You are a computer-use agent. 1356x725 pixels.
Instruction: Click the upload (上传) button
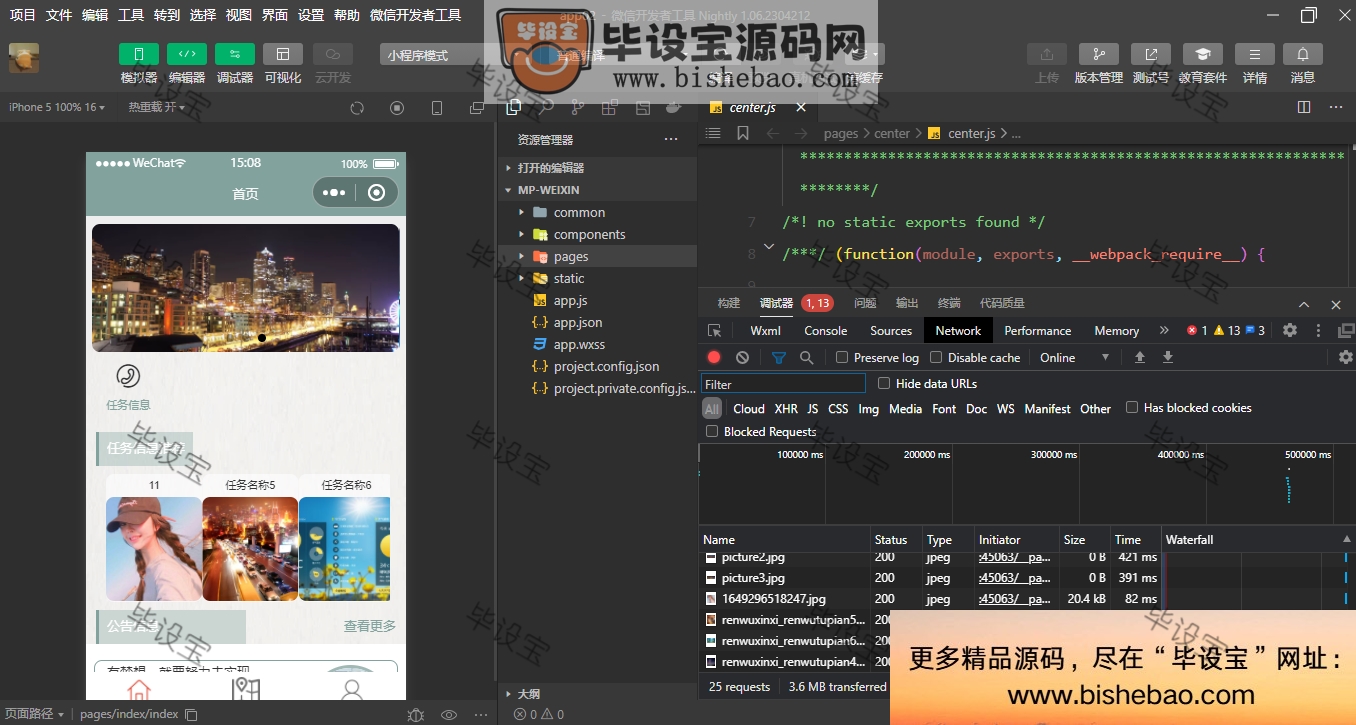tap(1047, 54)
